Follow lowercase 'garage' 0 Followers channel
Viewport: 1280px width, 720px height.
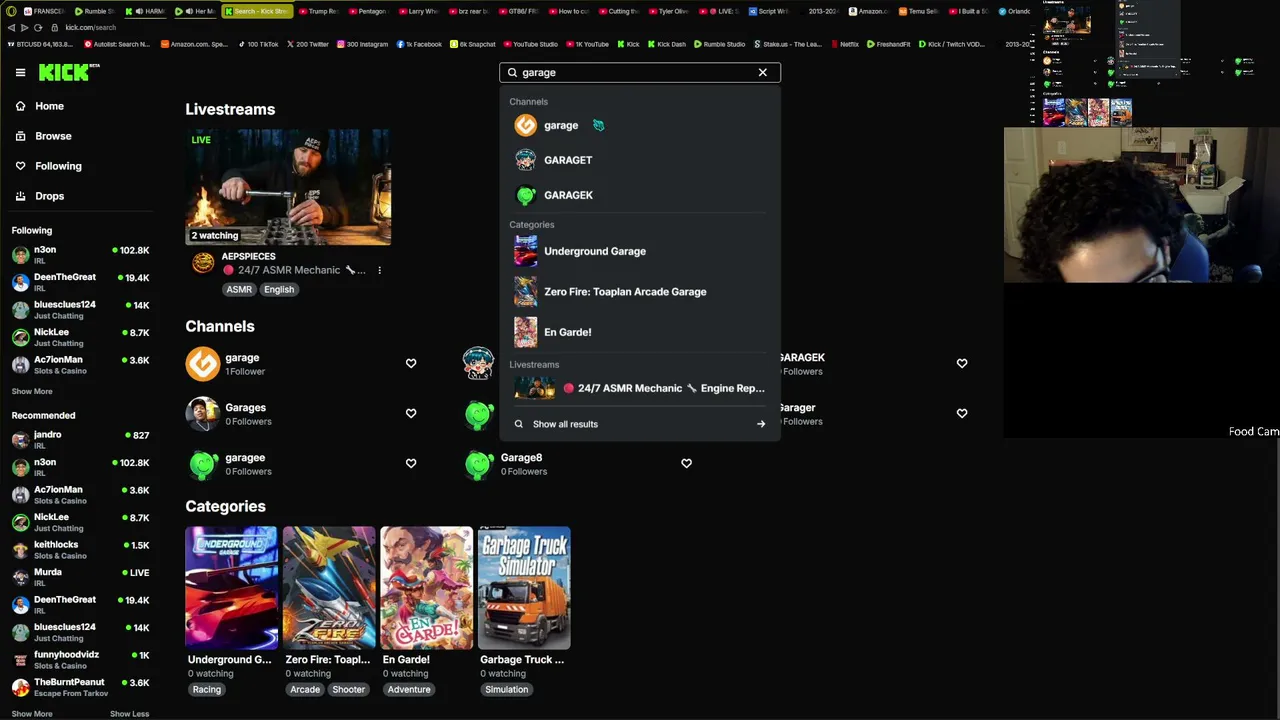tap(411, 463)
